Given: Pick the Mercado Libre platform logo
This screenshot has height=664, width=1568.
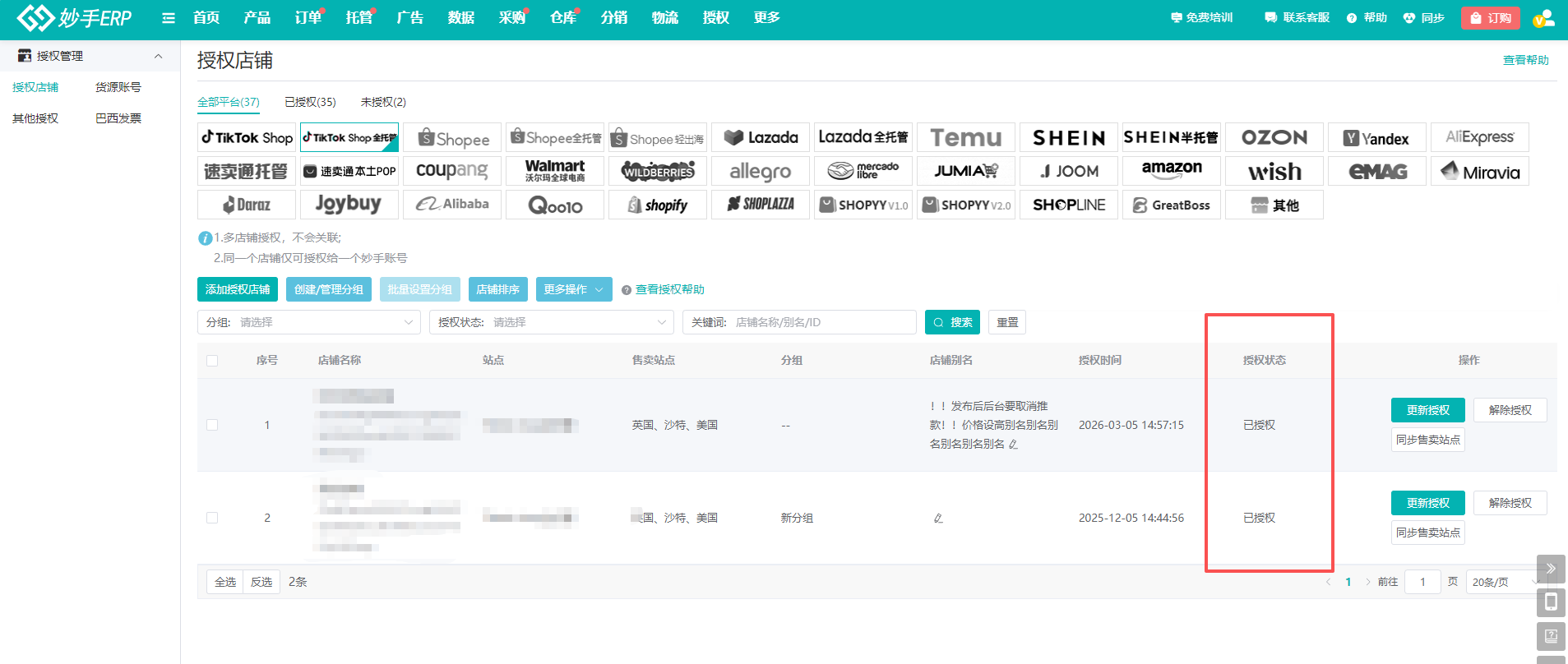Looking at the screenshot, I should (x=863, y=171).
